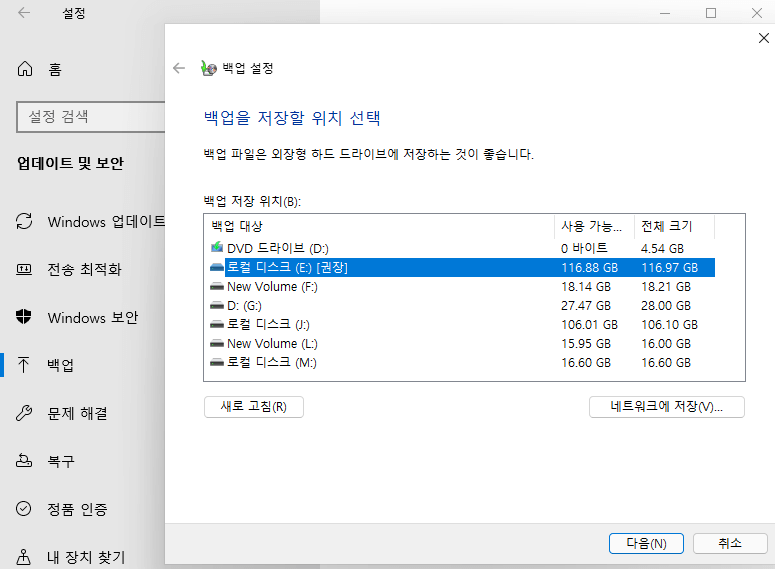Click the Windows 보안 shield icon

tap(24, 316)
